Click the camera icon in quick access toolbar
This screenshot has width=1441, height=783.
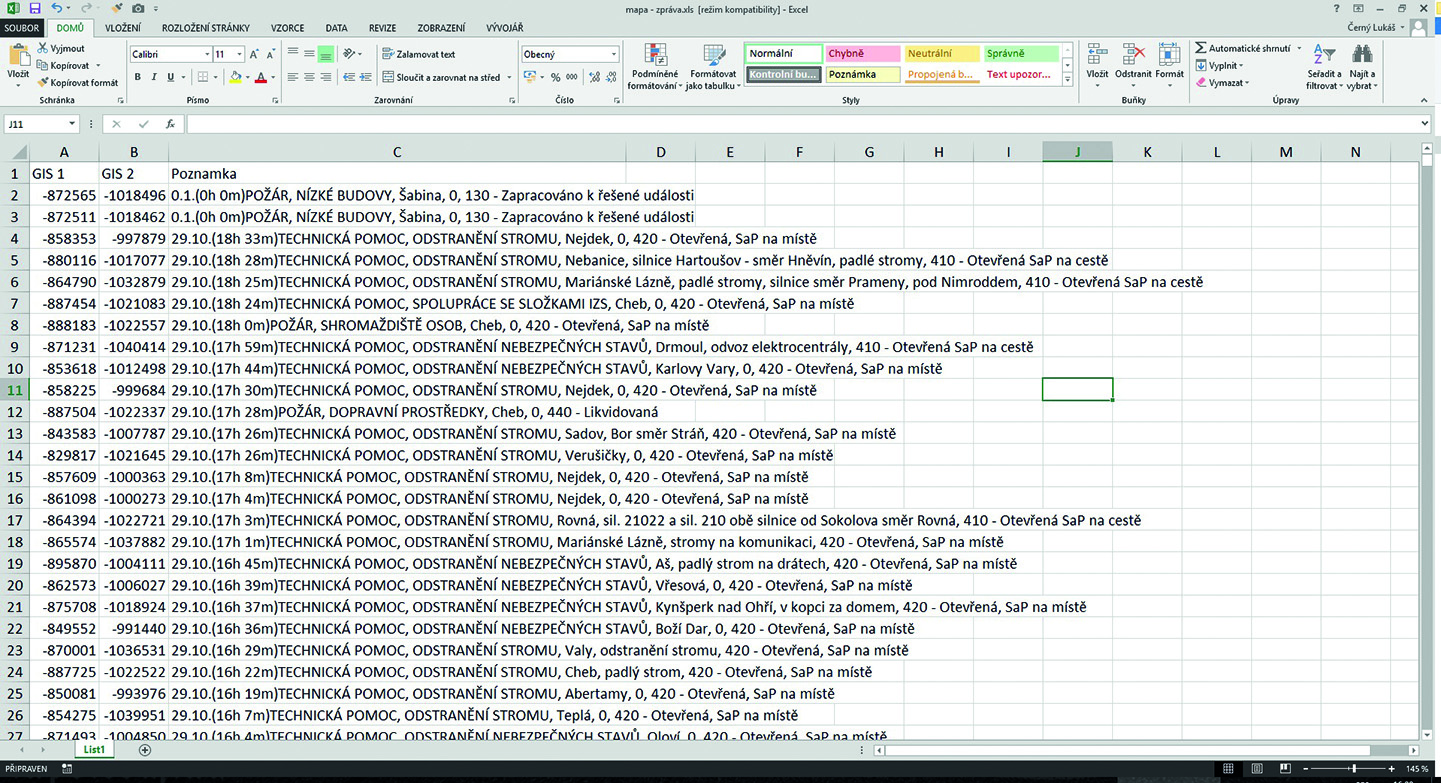[138, 8]
